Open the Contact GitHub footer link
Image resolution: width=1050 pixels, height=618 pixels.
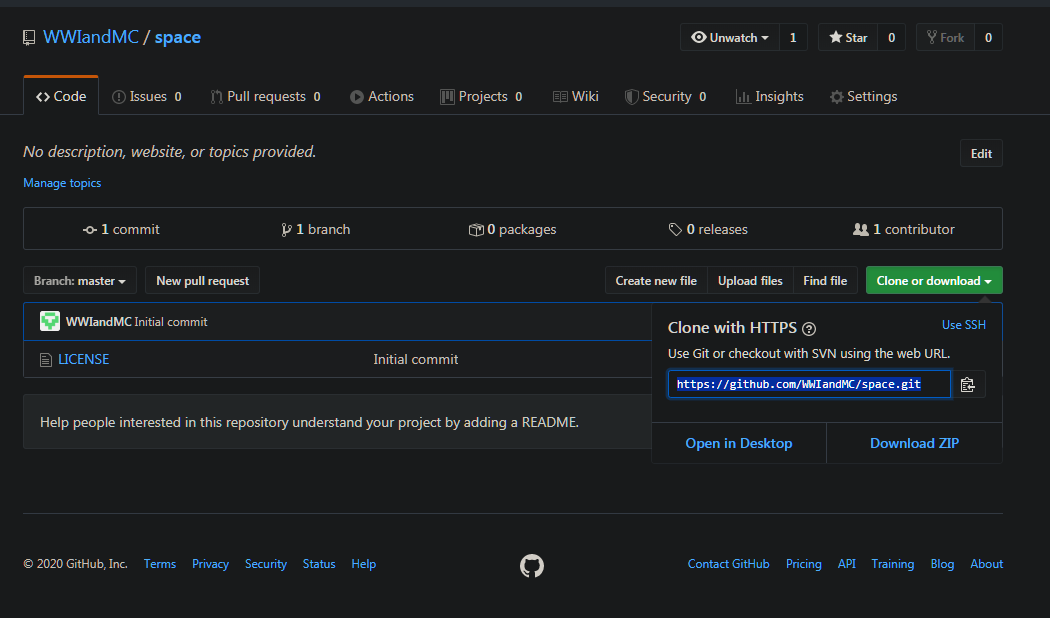(x=729, y=564)
